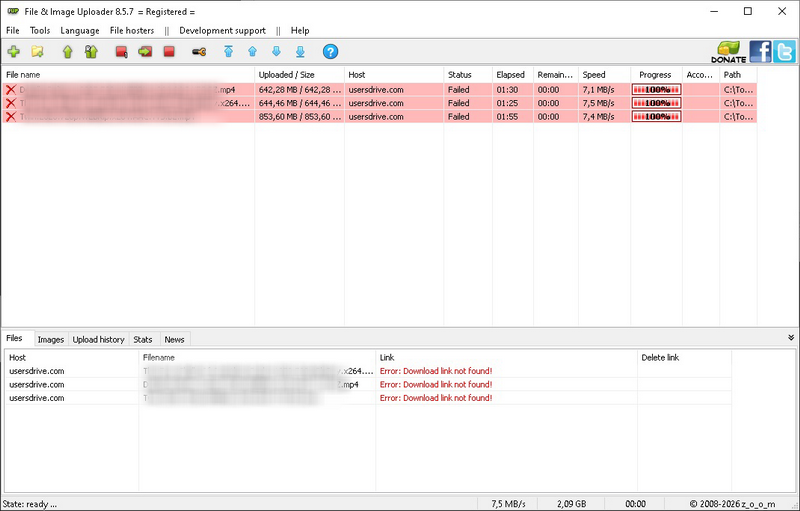This screenshot has height=511, width=800.
Task: Switch to the Files tab
Action: point(14,338)
